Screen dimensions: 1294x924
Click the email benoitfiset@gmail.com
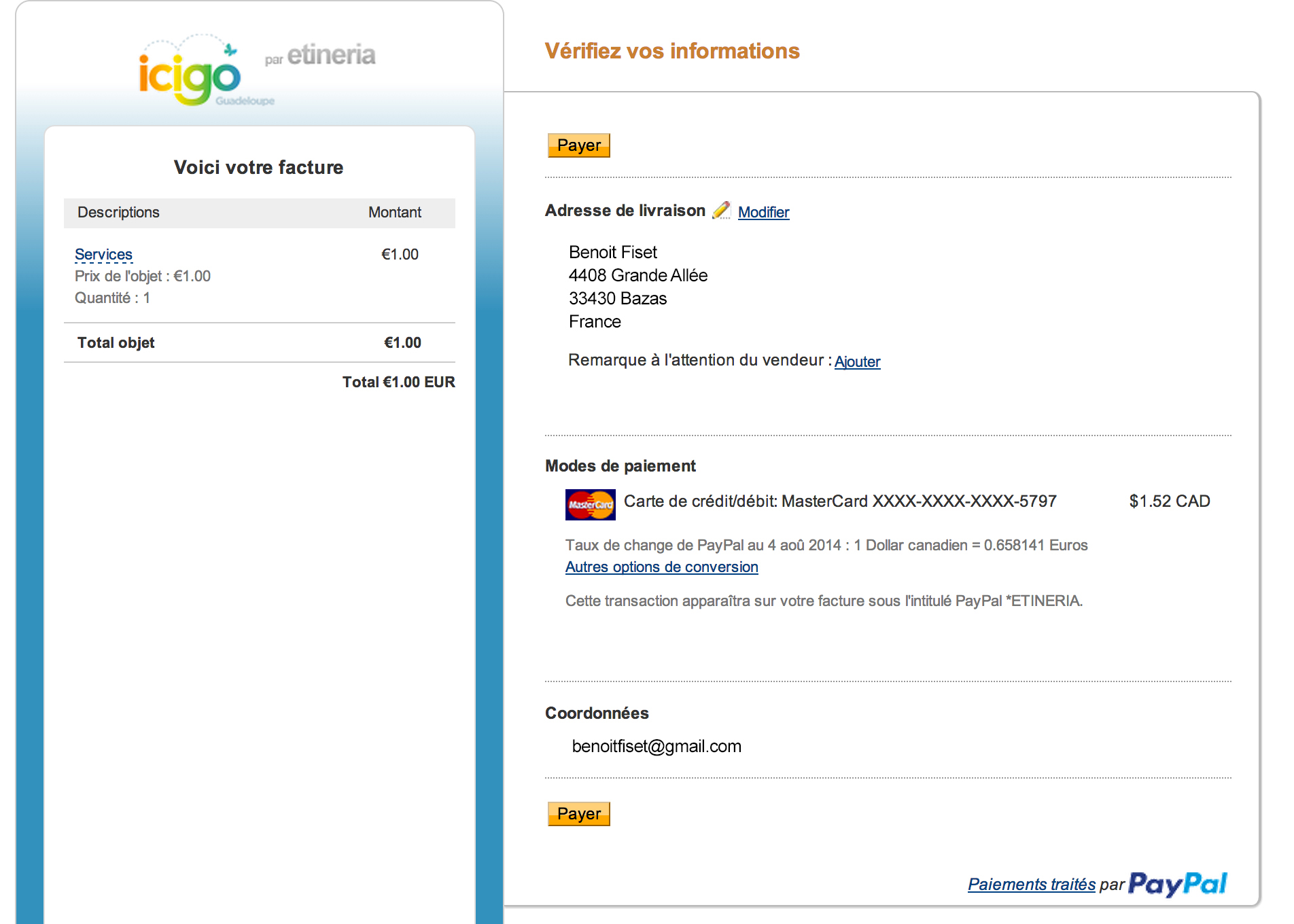click(656, 745)
